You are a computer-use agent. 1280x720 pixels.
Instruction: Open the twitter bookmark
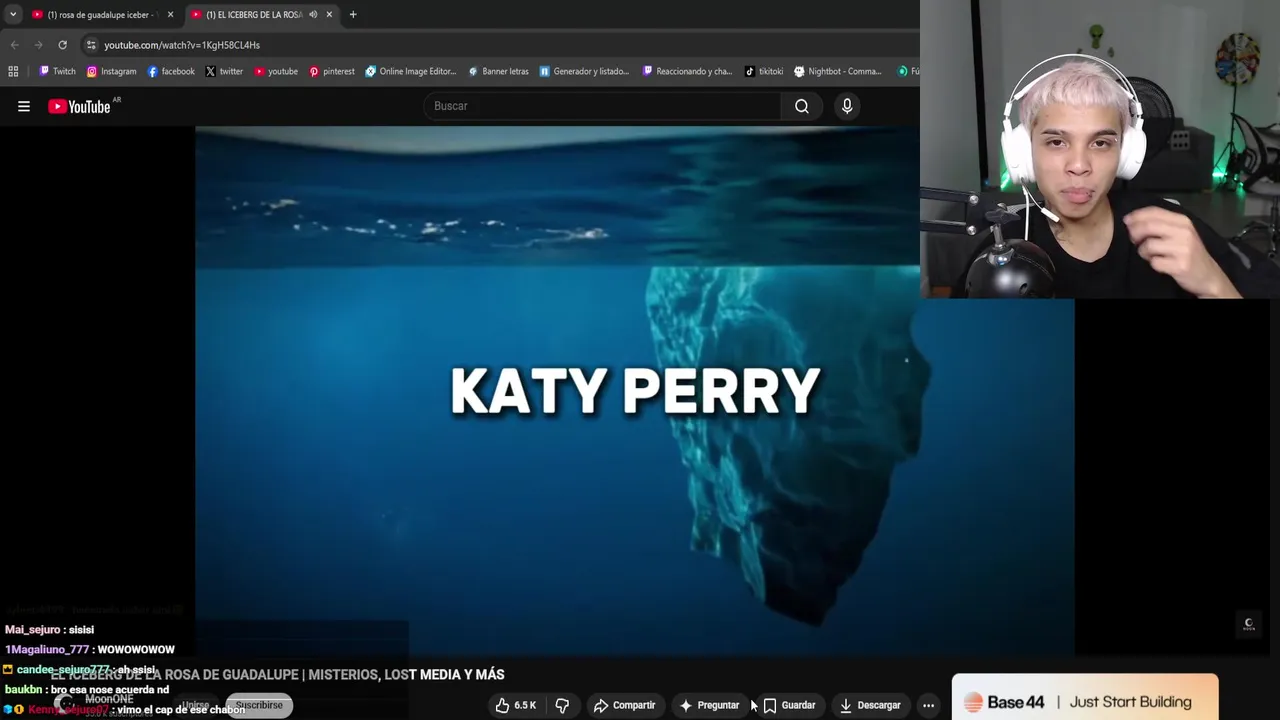coord(224,71)
